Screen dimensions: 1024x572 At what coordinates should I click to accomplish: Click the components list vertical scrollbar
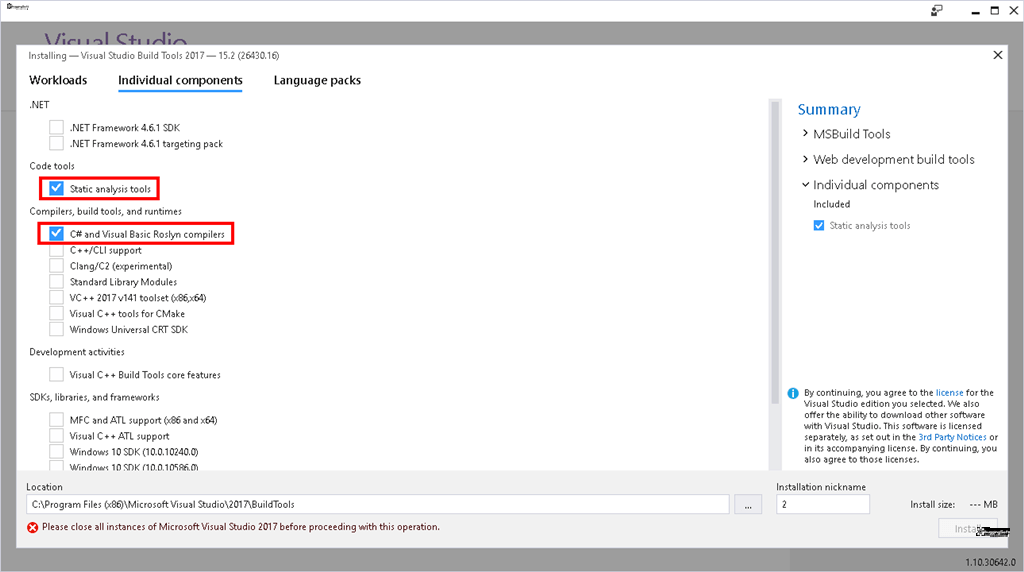(773, 250)
